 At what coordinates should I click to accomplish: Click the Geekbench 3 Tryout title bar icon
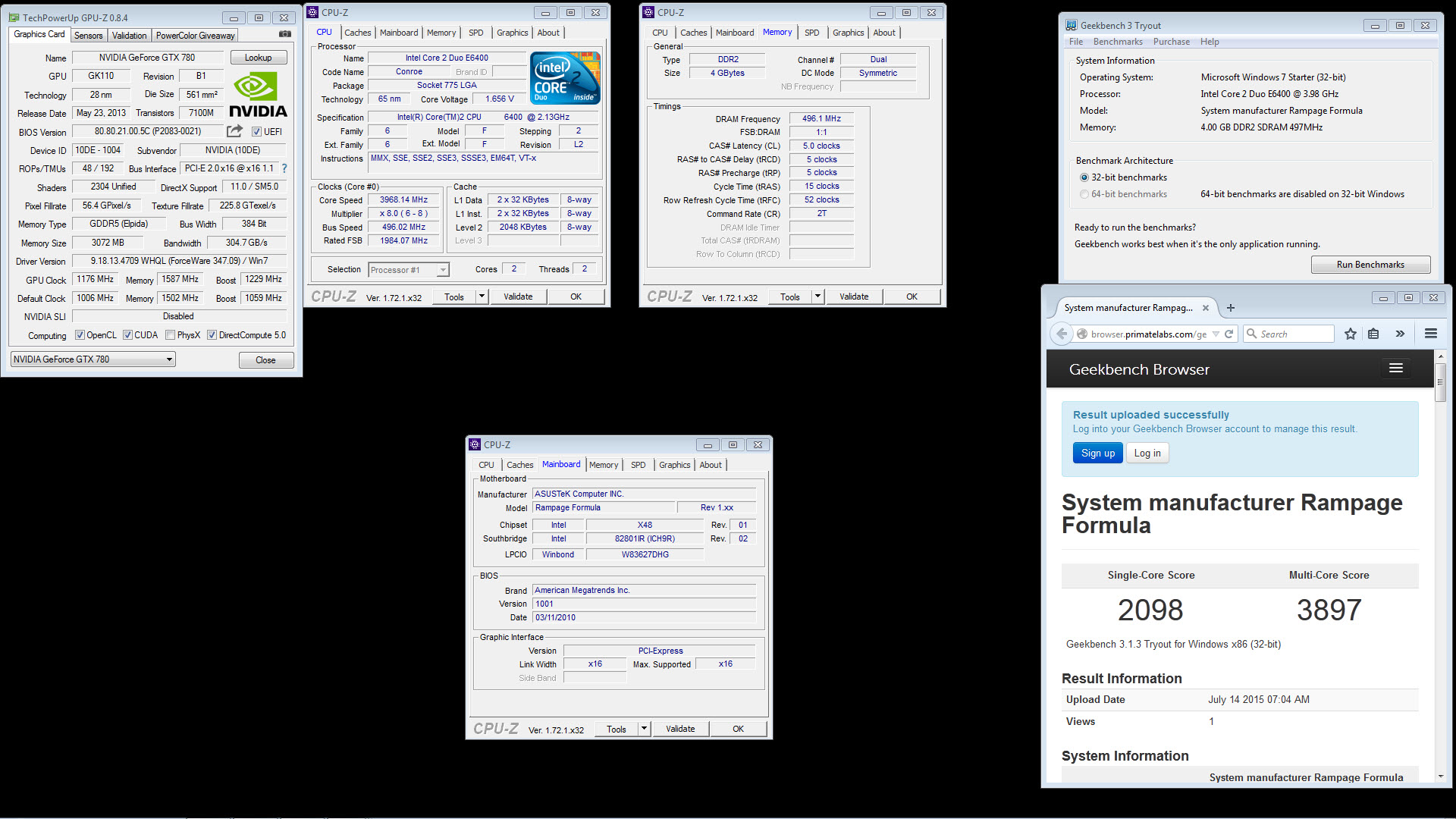tap(1071, 25)
